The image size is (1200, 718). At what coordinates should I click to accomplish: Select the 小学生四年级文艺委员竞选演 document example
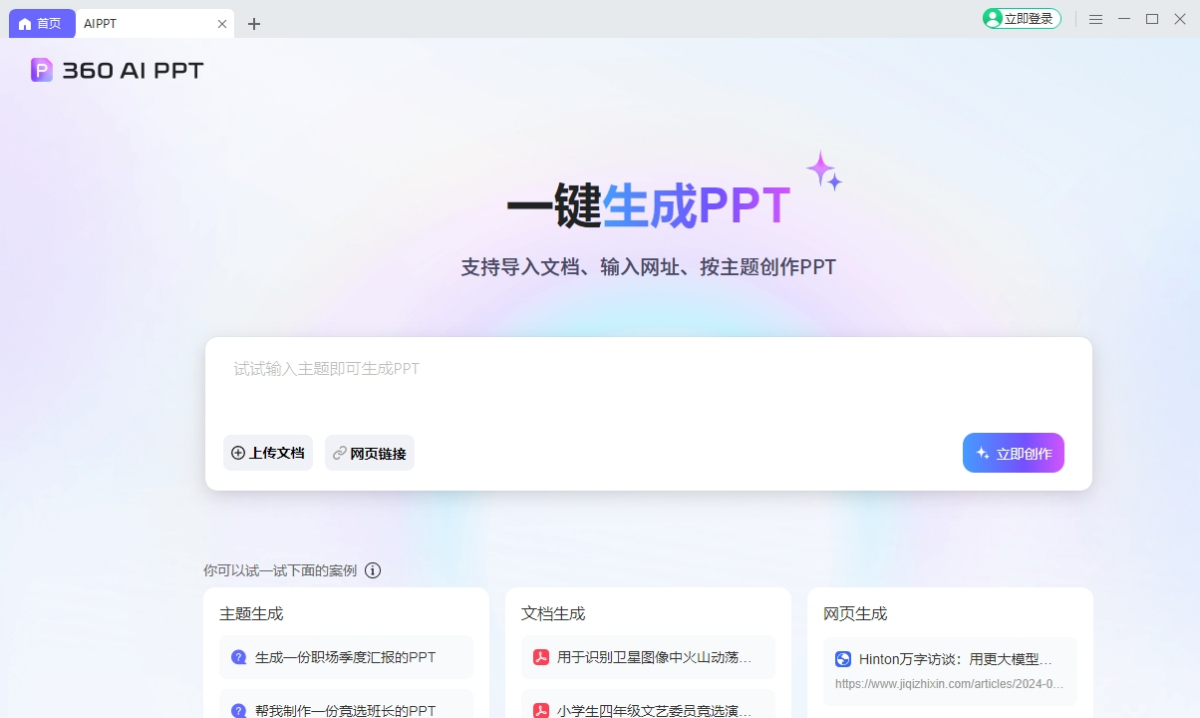pyautogui.click(x=648, y=709)
